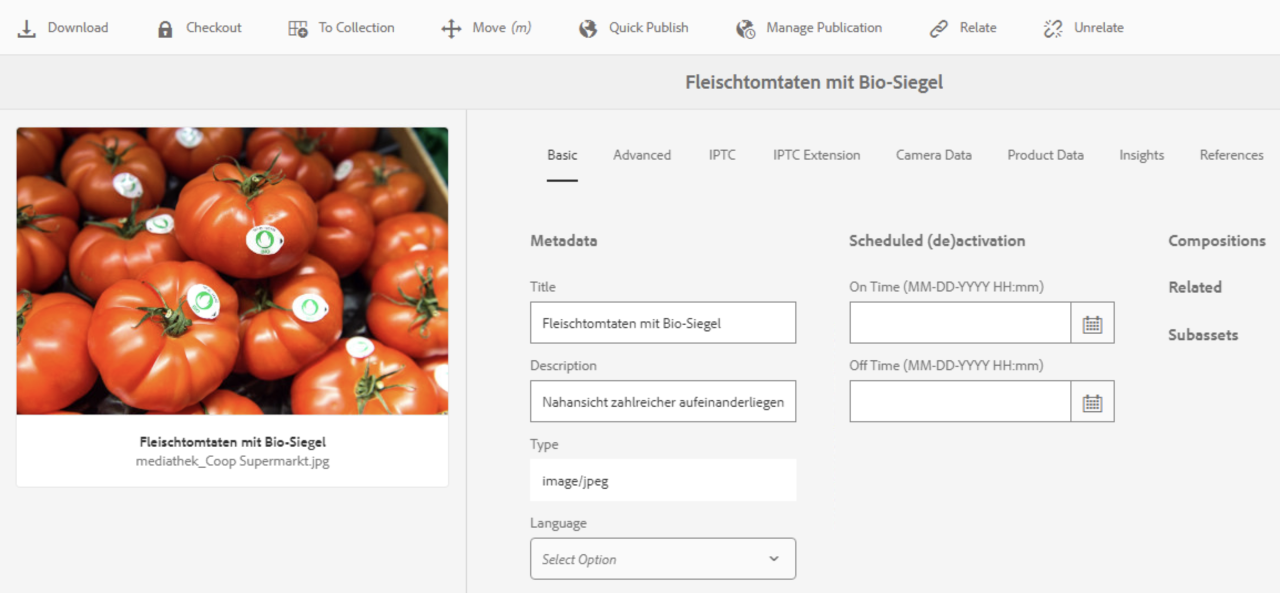This screenshot has height=593, width=1280.
Task: Switch to the Camera Data tab
Action: pos(933,155)
